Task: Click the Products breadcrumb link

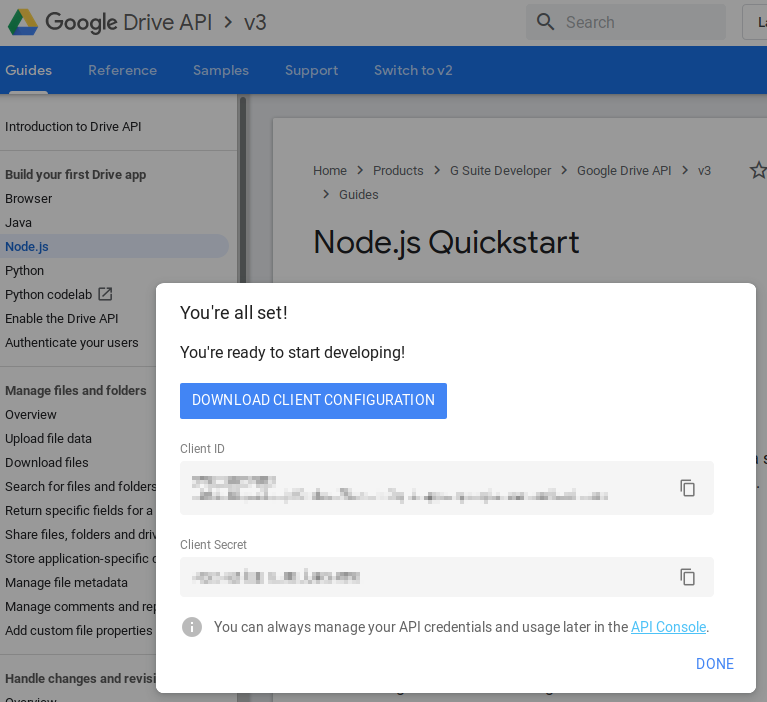Action: (x=398, y=170)
